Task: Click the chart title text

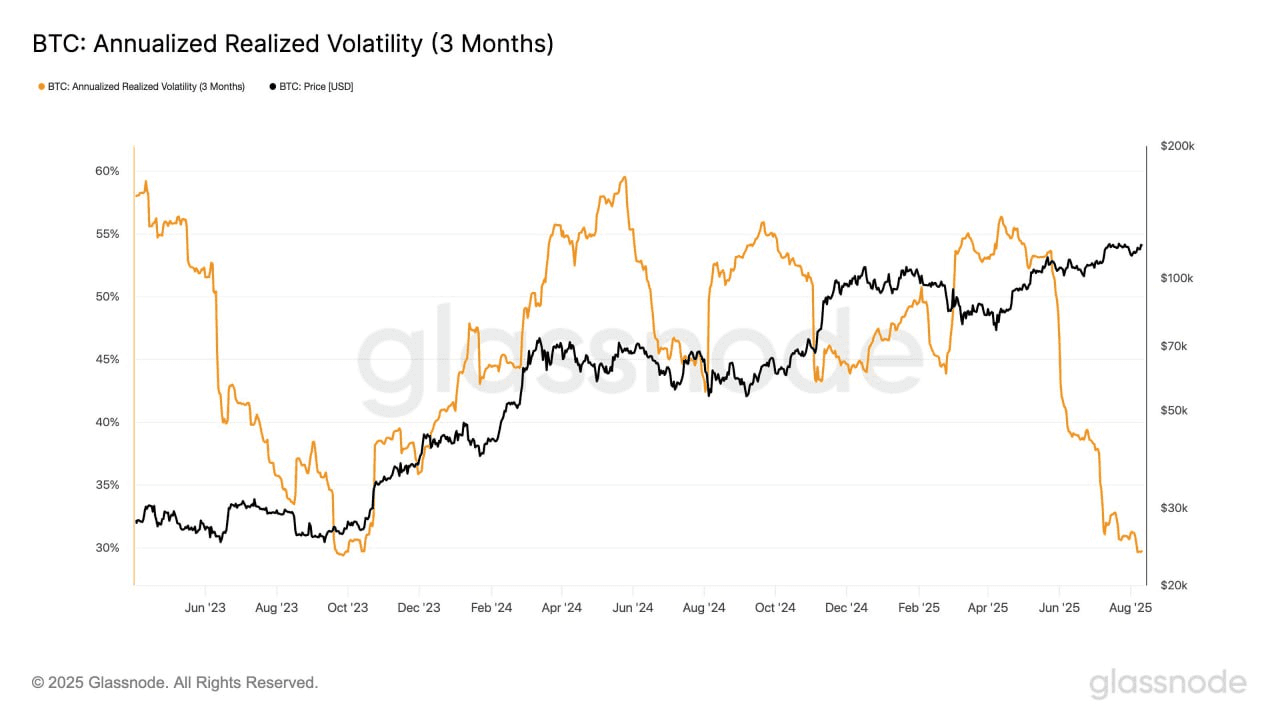Action: point(293,44)
